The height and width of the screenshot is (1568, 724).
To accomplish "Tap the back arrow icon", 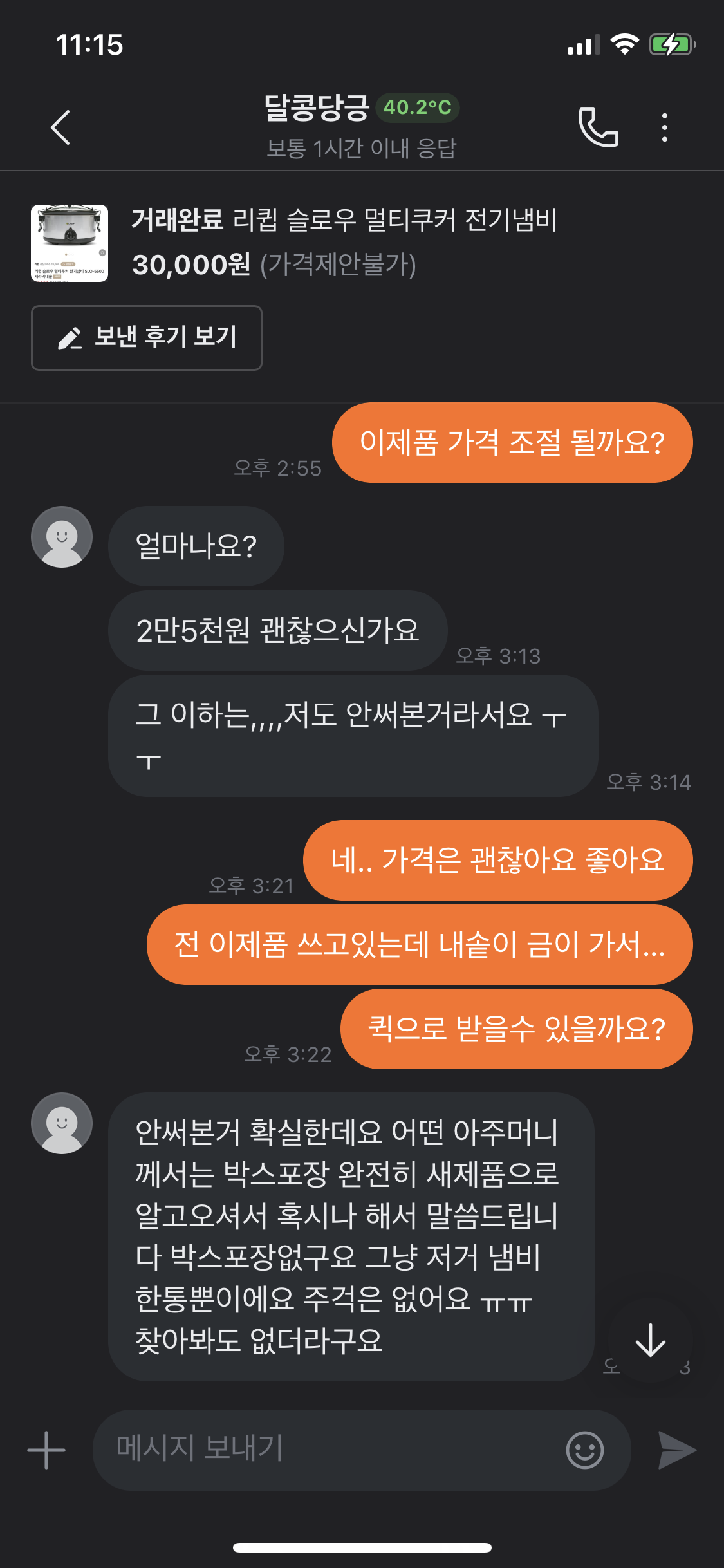I will 60,127.
